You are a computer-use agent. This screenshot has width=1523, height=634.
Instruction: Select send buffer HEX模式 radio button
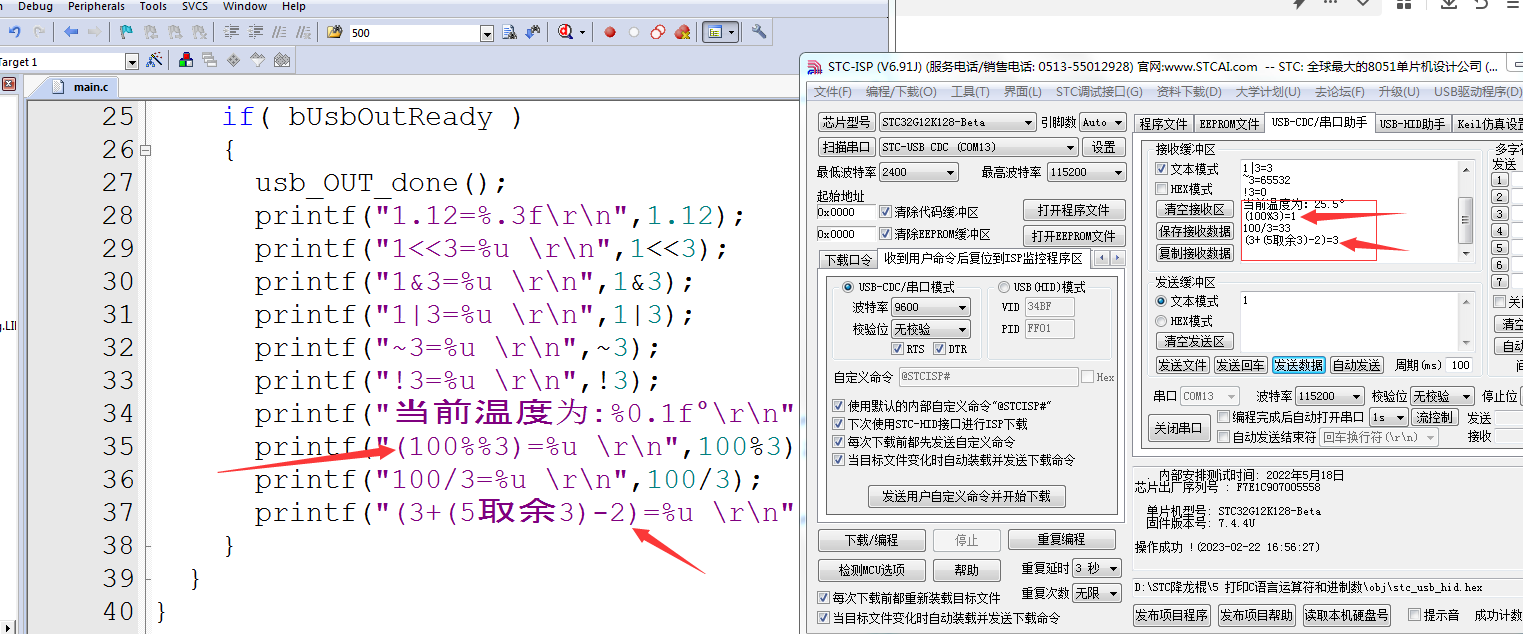[x=1161, y=321]
